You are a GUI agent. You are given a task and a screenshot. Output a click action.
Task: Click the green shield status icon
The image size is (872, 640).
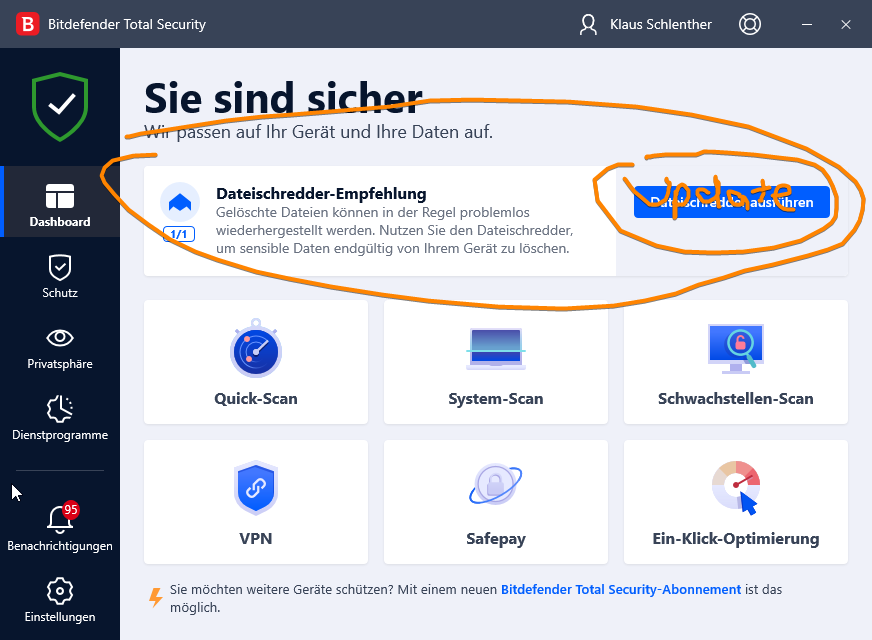pyautogui.click(x=60, y=106)
